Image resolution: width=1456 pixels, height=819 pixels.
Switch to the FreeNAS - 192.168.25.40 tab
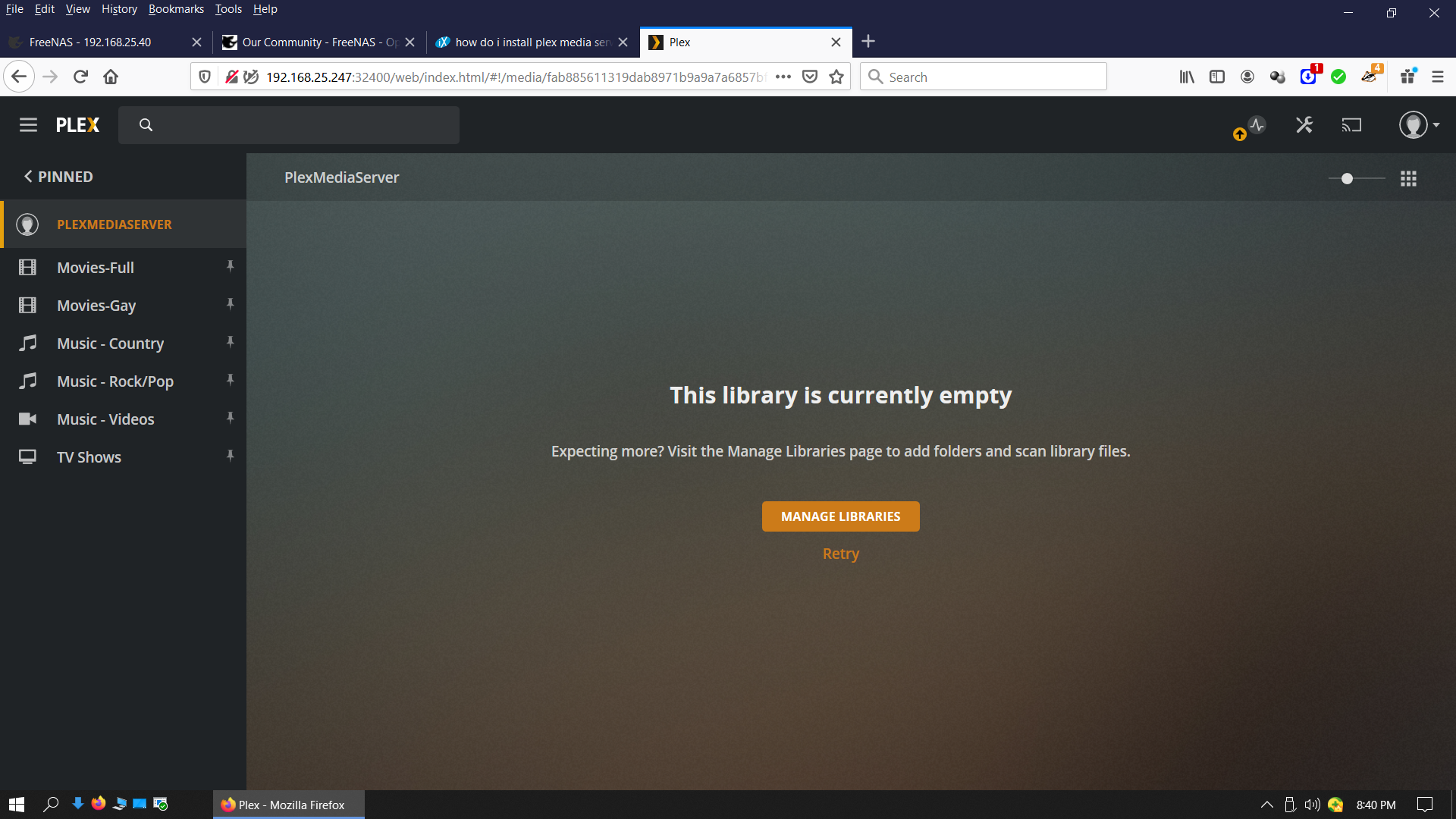tap(91, 42)
